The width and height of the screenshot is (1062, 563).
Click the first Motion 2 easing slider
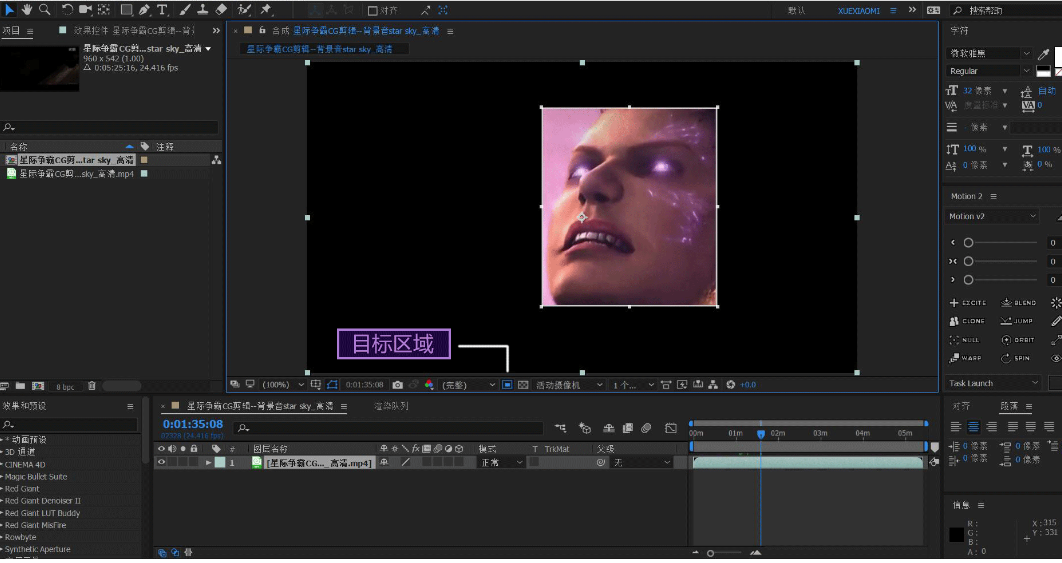pos(1000,243)
